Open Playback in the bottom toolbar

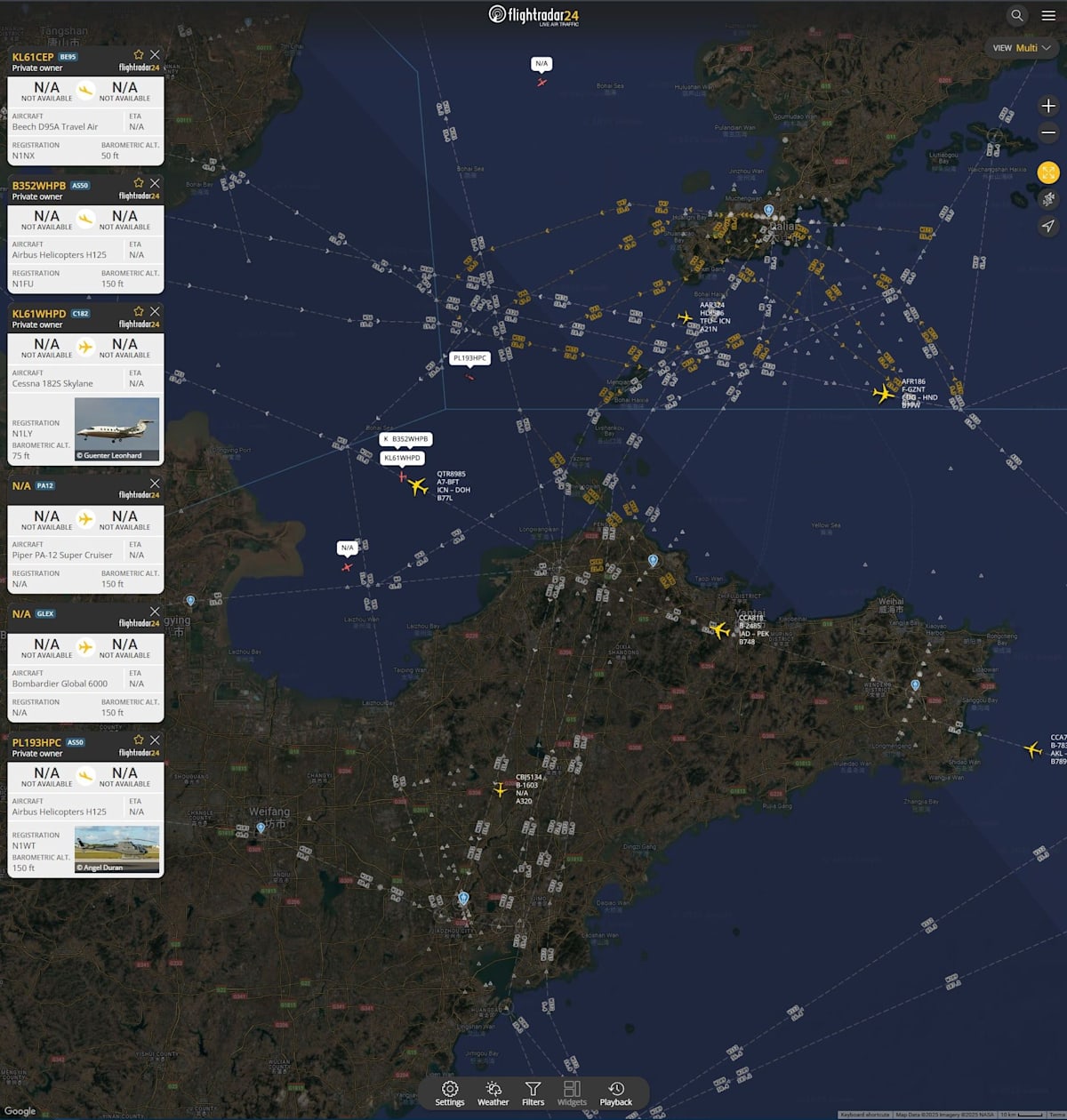616,1093
